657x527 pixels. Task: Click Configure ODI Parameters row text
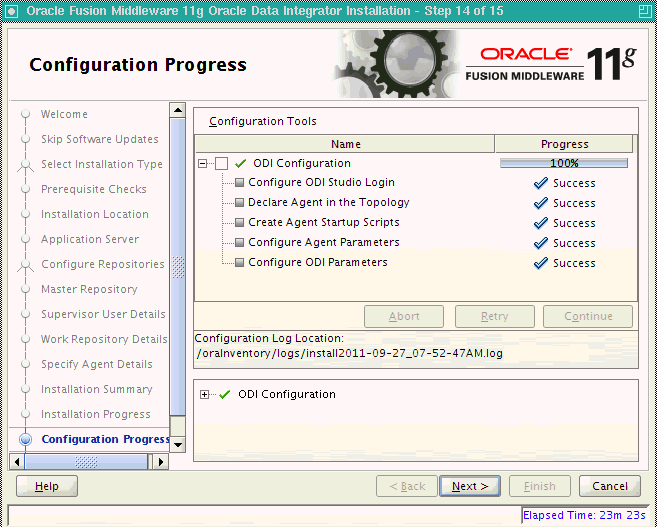point(318,263)
